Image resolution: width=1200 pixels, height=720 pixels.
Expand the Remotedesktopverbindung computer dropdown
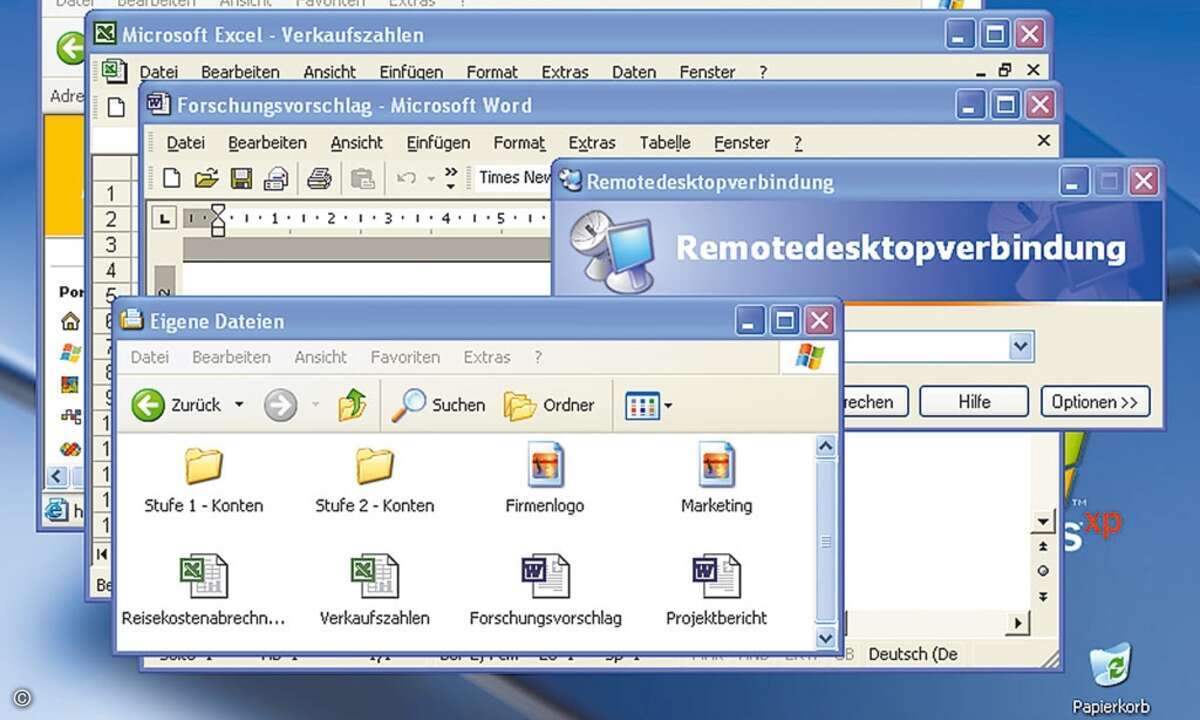pyautogui.click(x=1020, y=346)
